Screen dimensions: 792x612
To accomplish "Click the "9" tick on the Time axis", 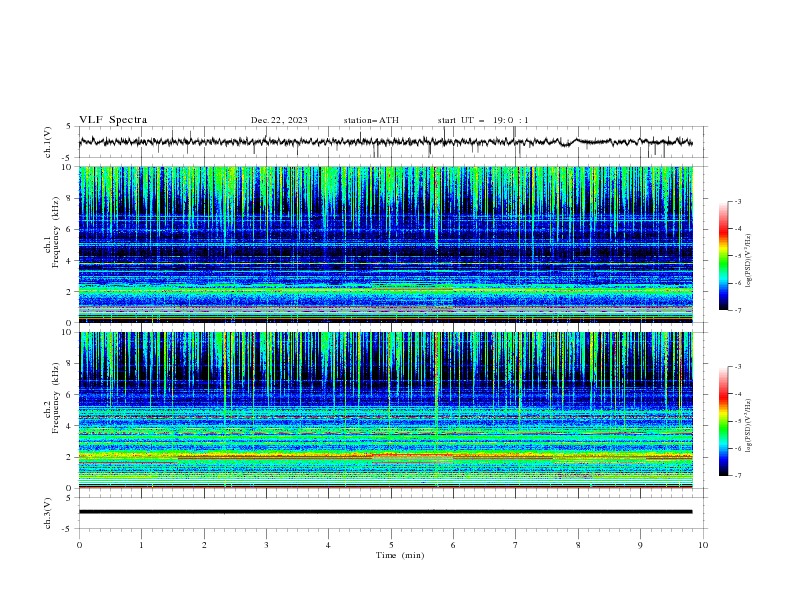I will click(640, 545).
